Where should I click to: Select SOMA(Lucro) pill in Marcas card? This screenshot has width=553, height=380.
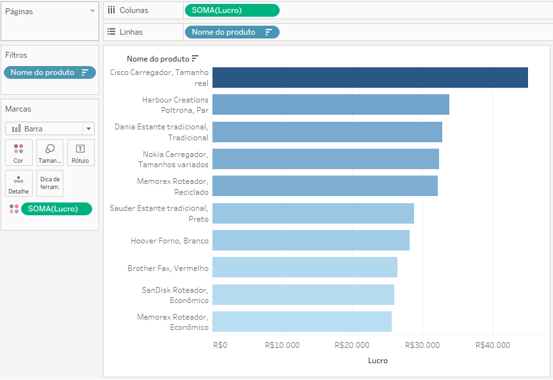(x=56, y=209)
